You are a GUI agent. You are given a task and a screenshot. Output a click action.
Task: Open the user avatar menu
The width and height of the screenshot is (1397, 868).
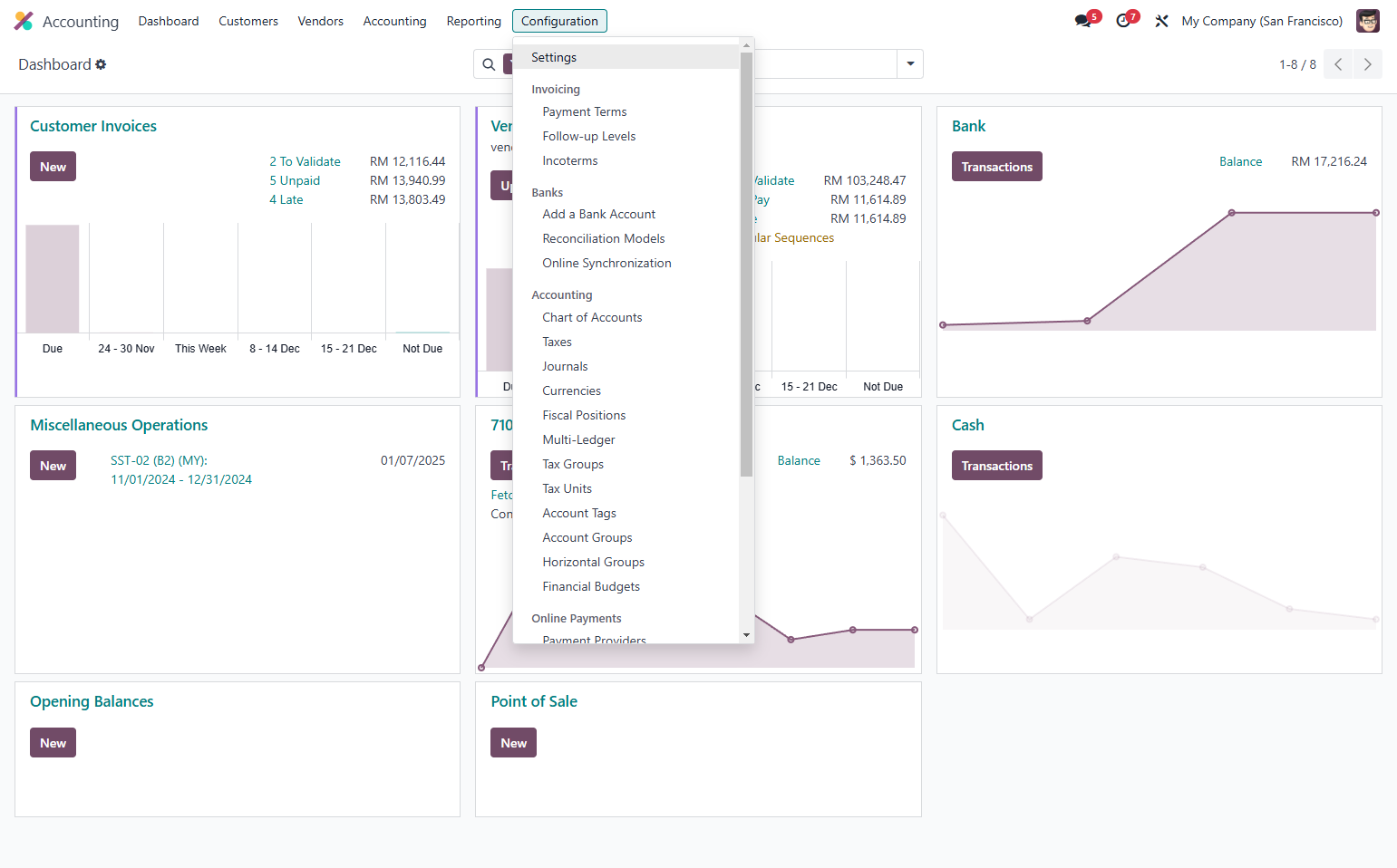pos(1367,21)
